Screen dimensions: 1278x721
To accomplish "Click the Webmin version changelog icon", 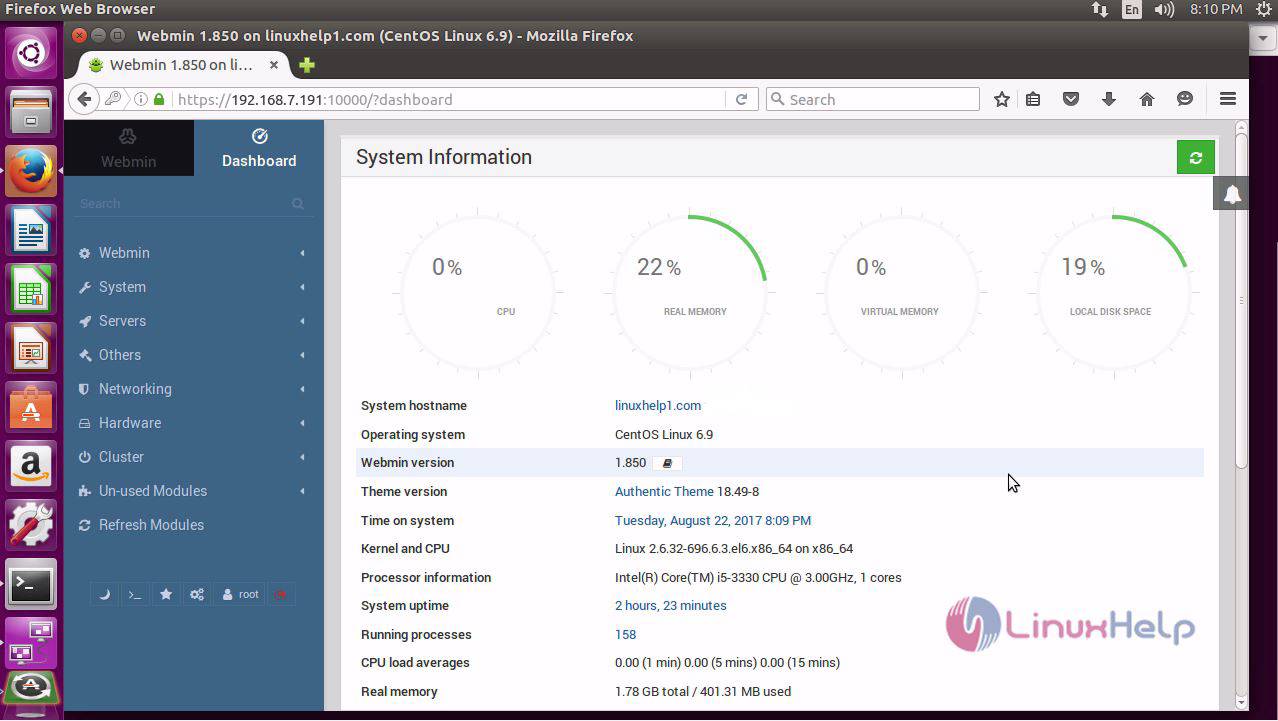I will point(668,463).
